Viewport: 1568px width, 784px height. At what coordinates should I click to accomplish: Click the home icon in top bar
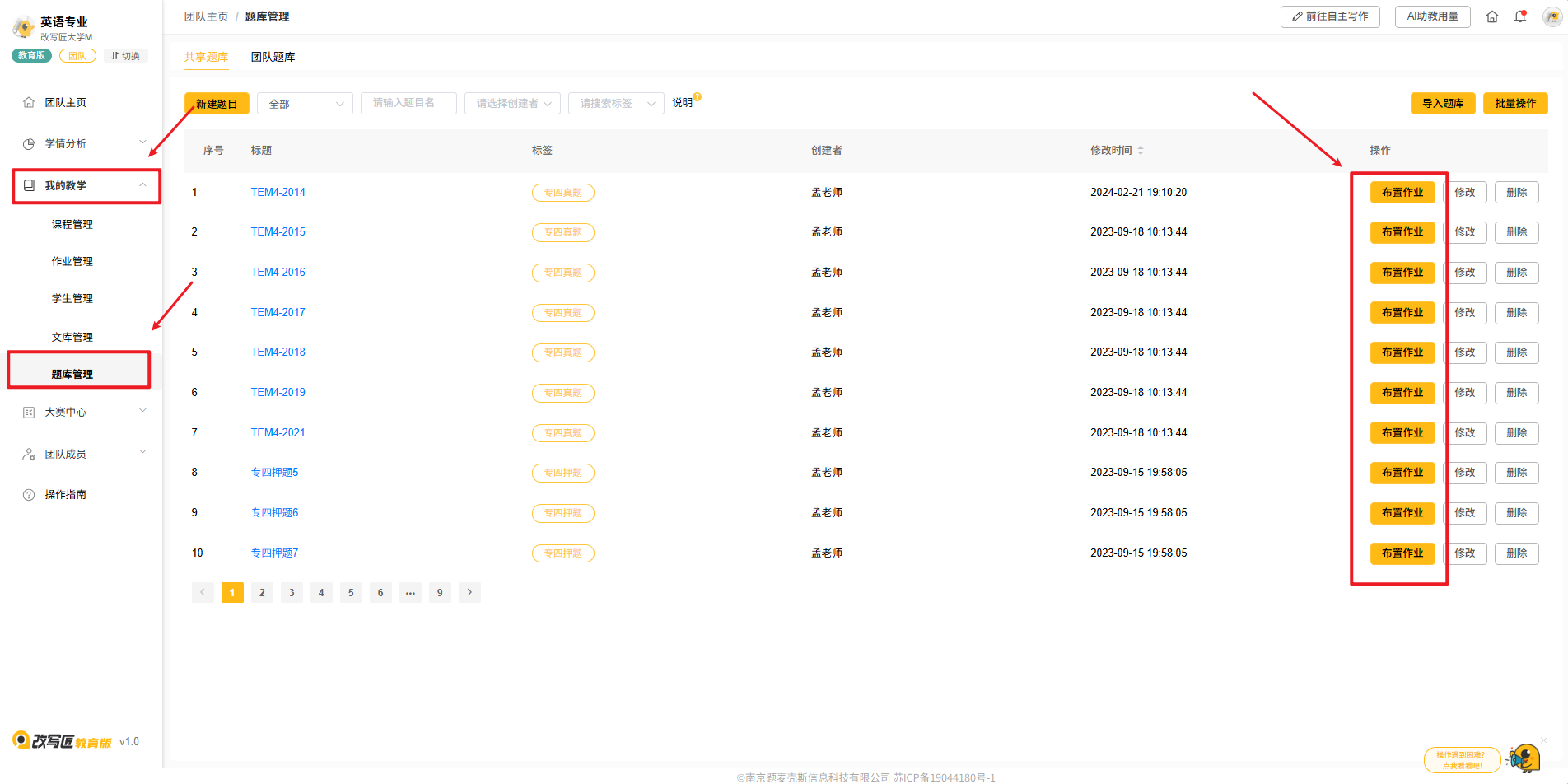point(1491,16)
